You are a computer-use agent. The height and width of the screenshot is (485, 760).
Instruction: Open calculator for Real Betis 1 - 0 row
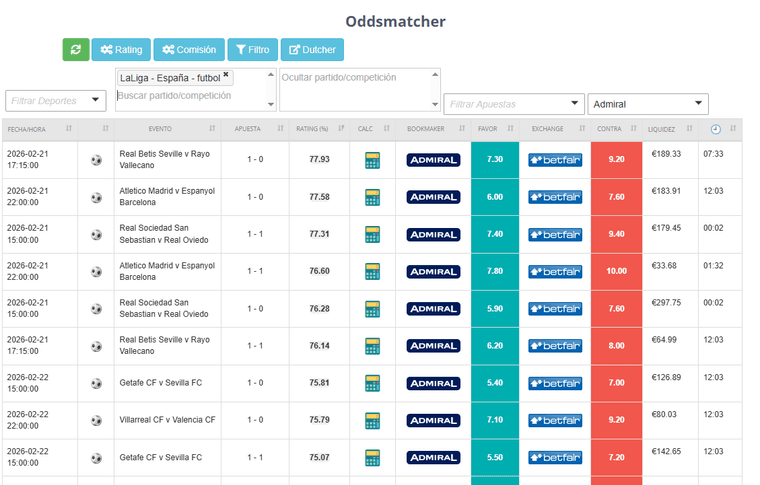tap(372, 160)
